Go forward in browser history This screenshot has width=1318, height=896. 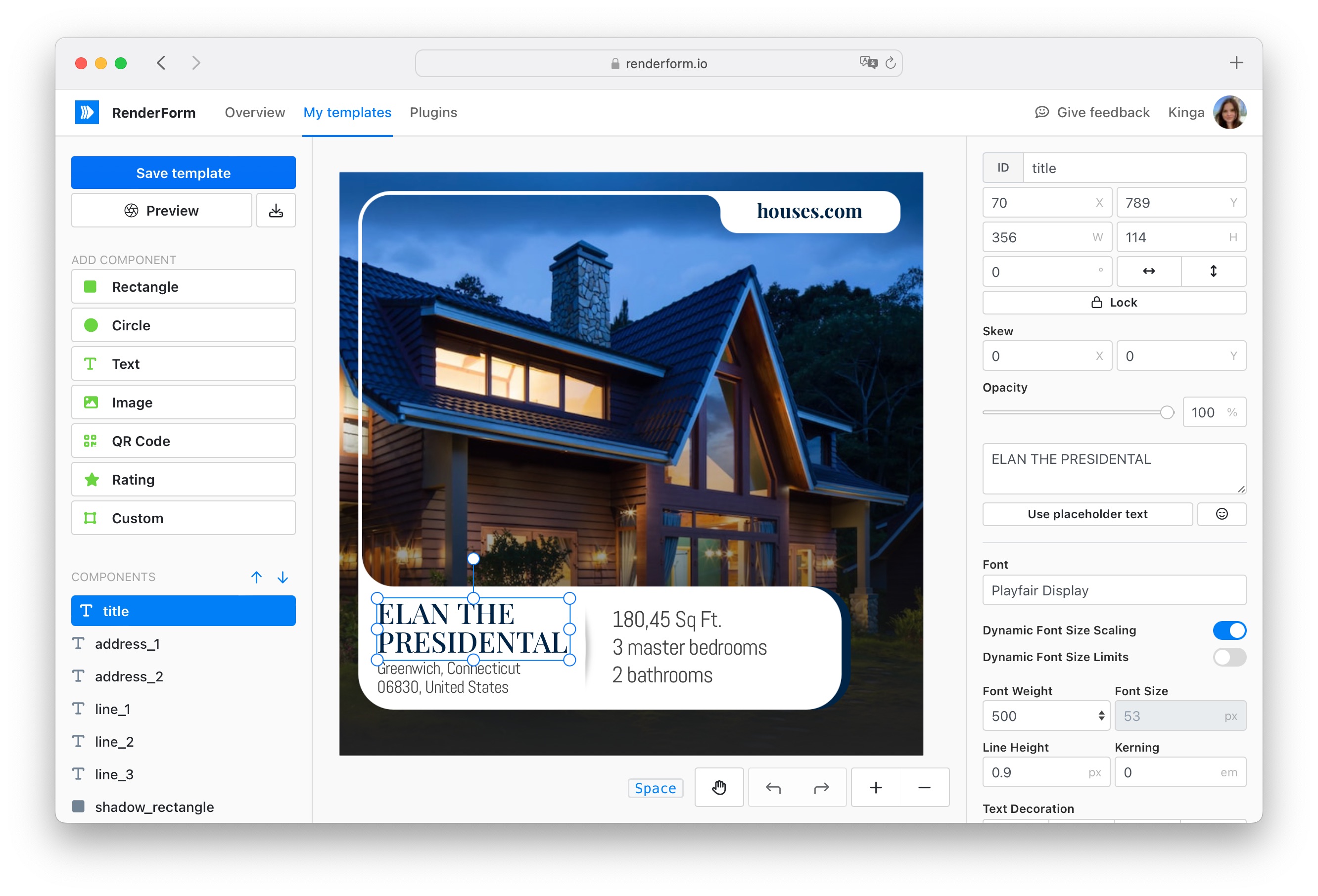196,63
